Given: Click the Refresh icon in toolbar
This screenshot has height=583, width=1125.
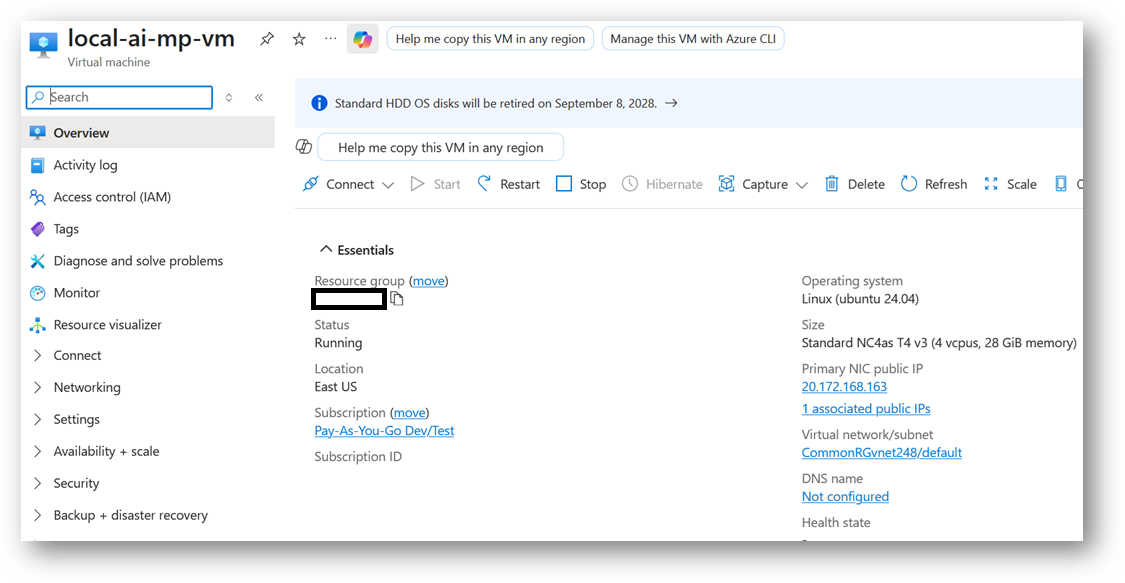Looking at the screenshot, I should click(x=908, y=184).
